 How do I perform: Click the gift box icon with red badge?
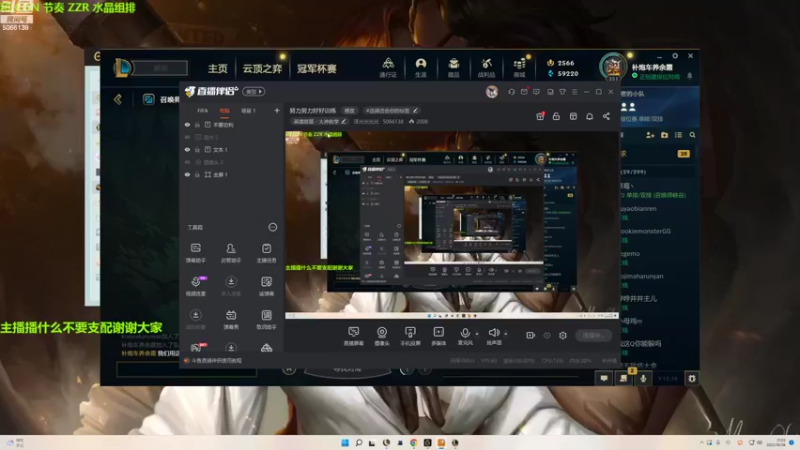click(x=540, y=116)
